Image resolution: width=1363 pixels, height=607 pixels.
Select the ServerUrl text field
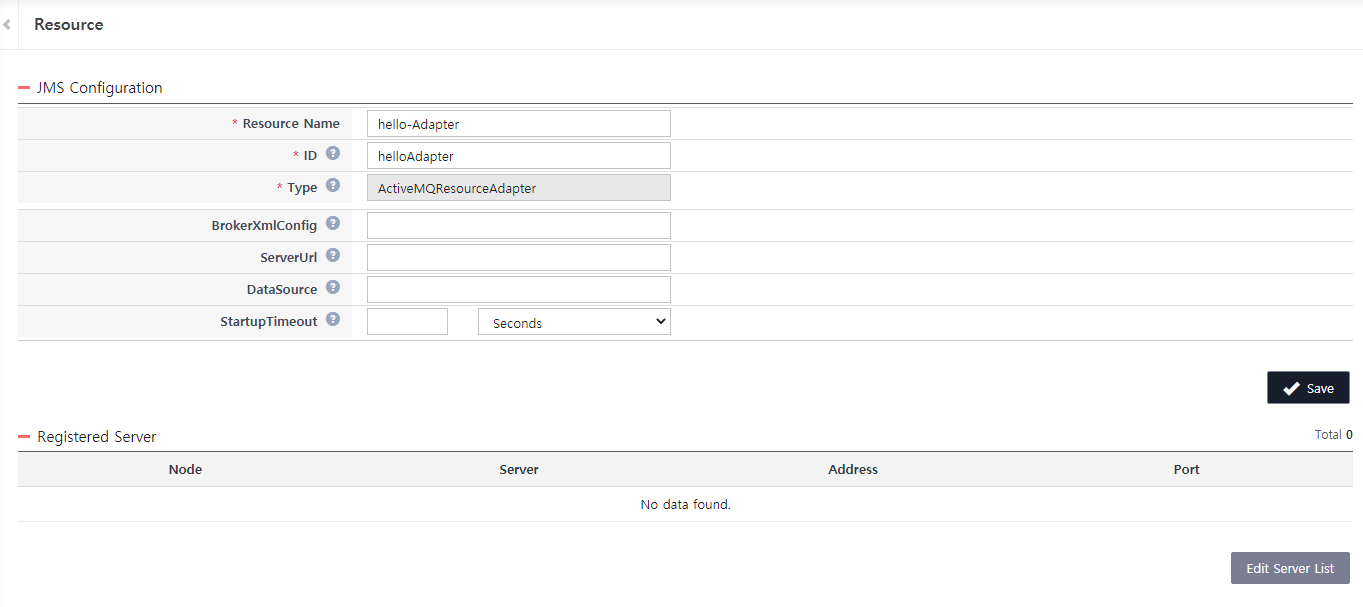[x=518, y=258]
